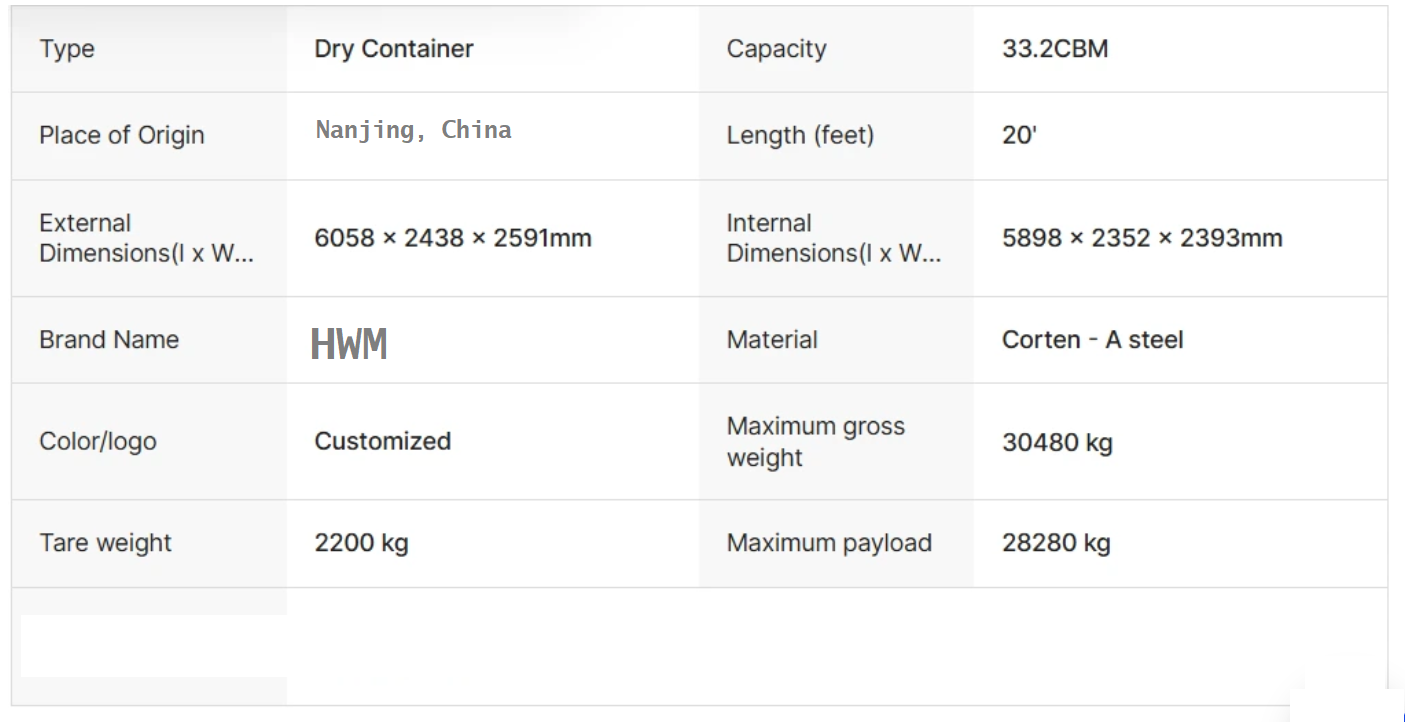Click the Type label cell
Screen dimensions: 1405x722
[x=67, y=49]
